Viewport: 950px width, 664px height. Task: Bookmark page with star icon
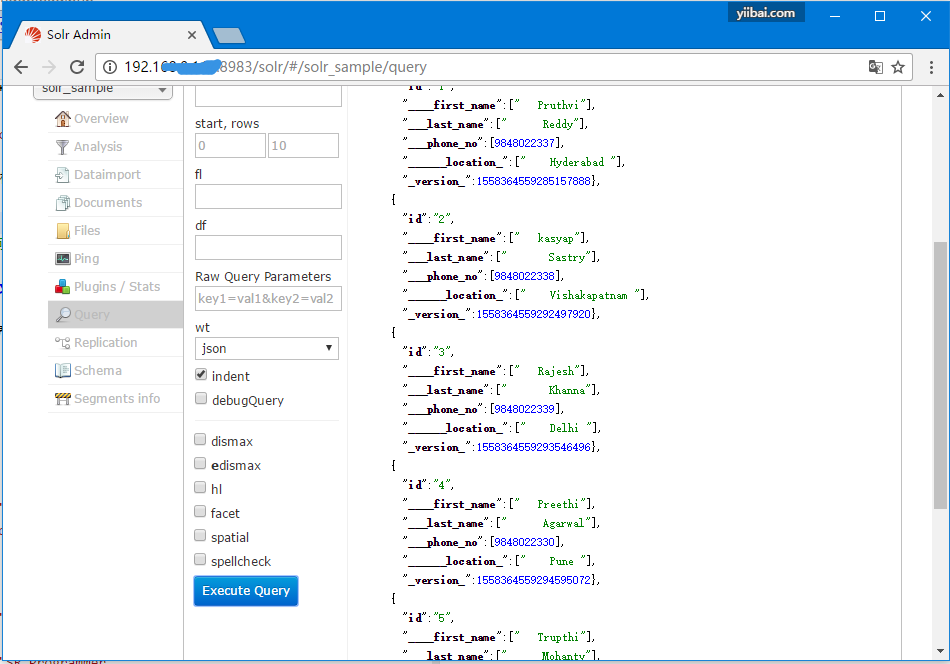pos(898,67)
